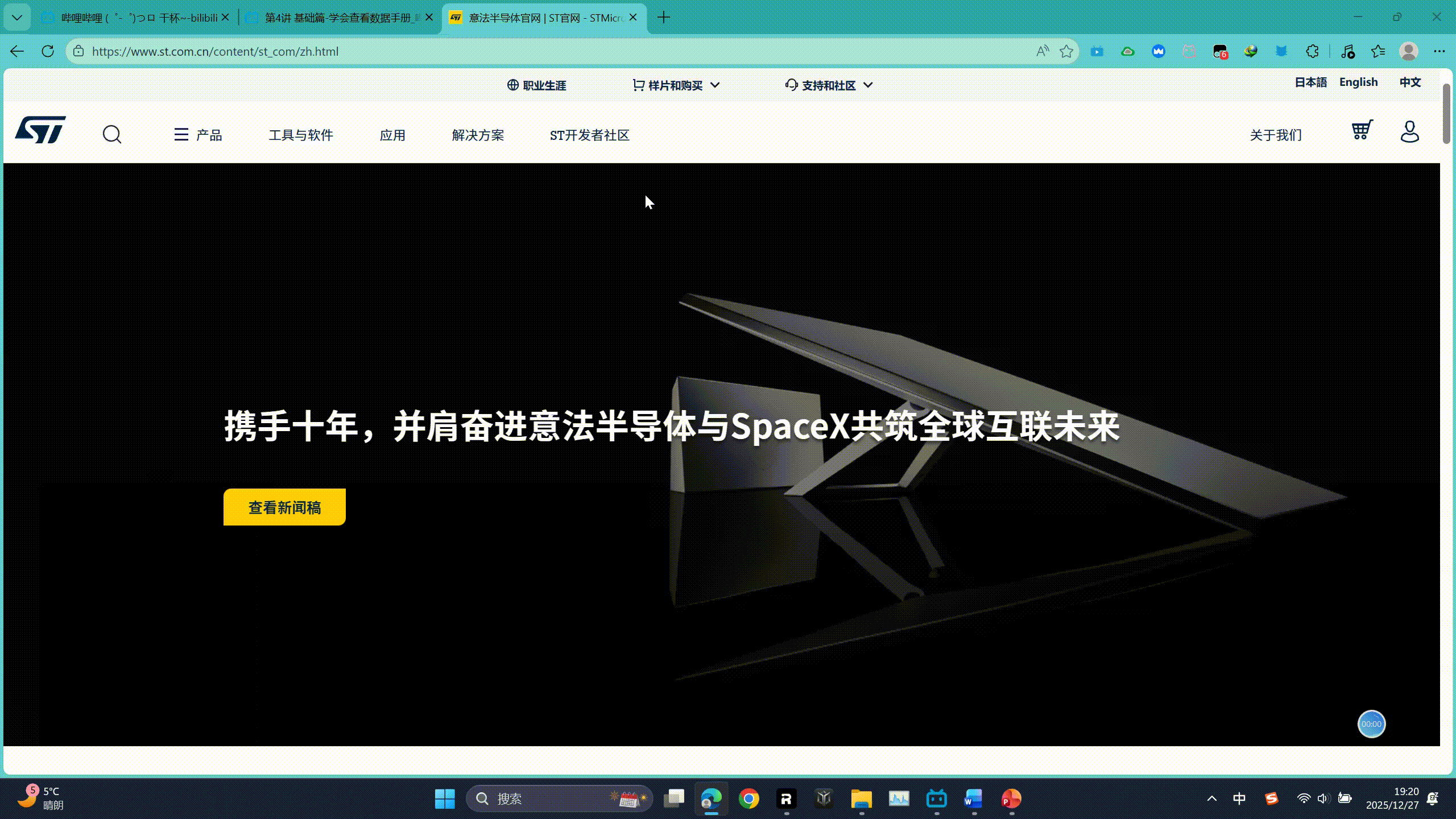This screenshot has width=1456, height=819.
Task: Add this page to favorites star
Action: (1066, 51)
